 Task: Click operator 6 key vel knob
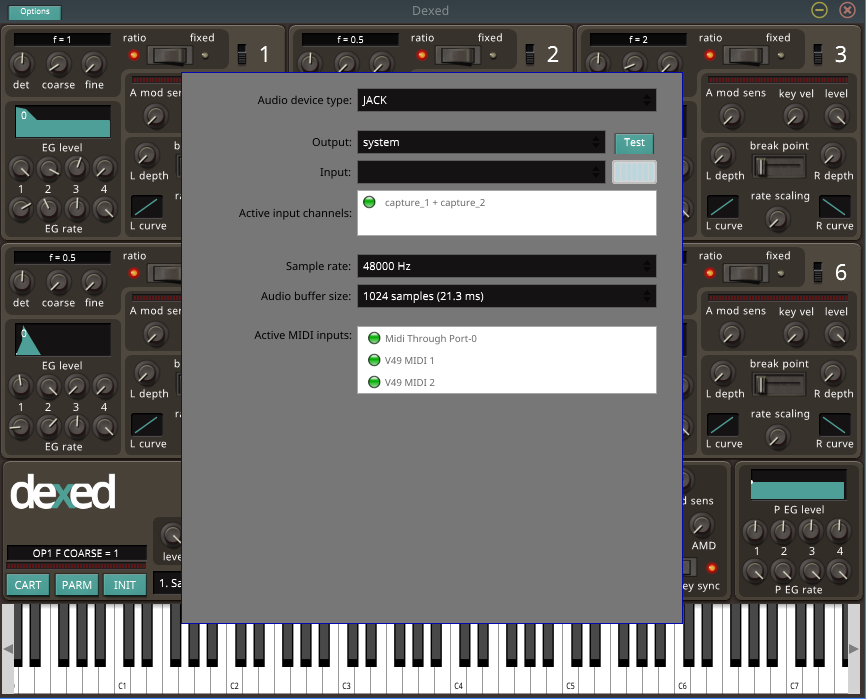[795, 335]
